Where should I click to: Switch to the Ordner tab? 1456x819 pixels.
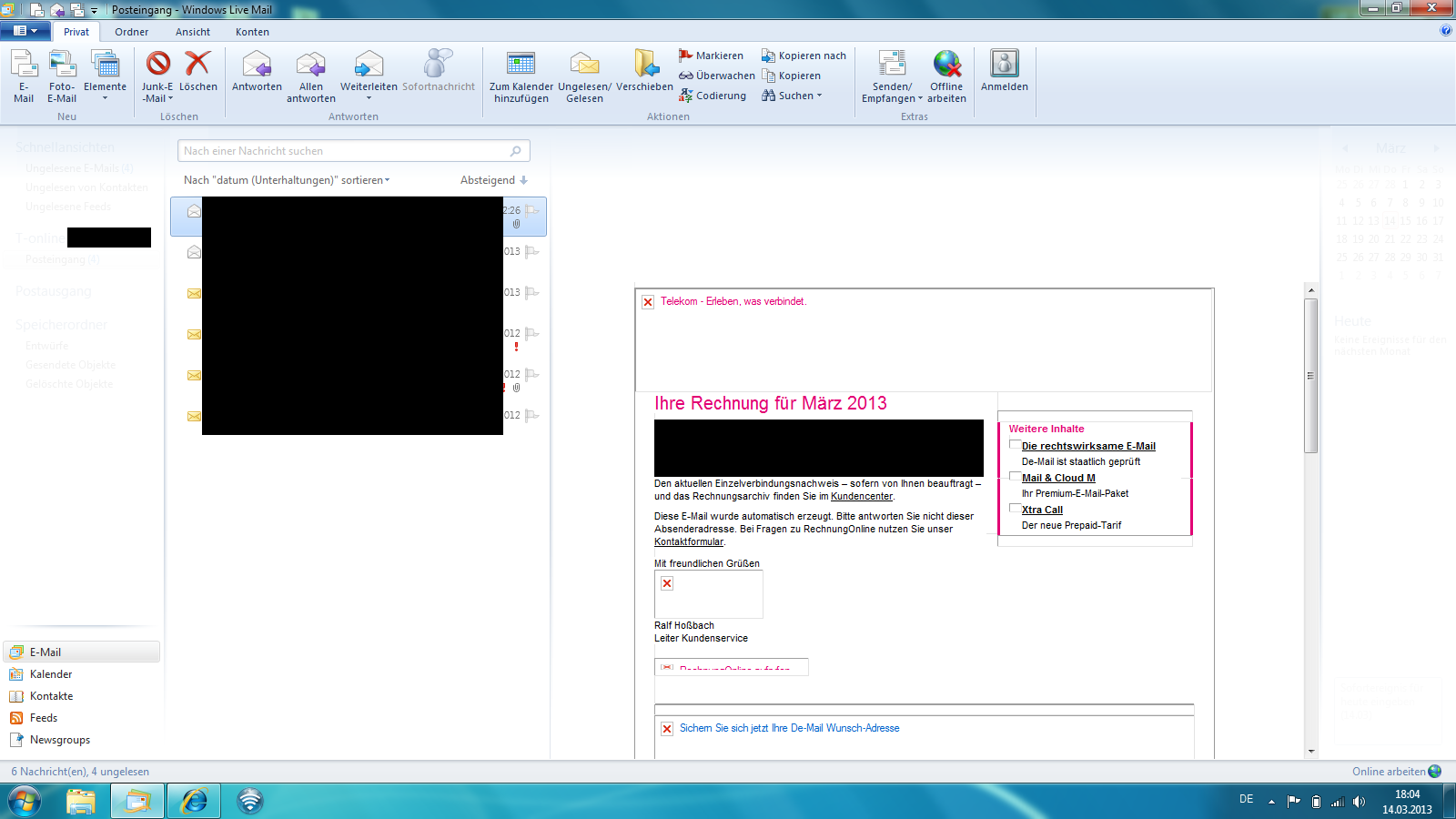[131, 32]
